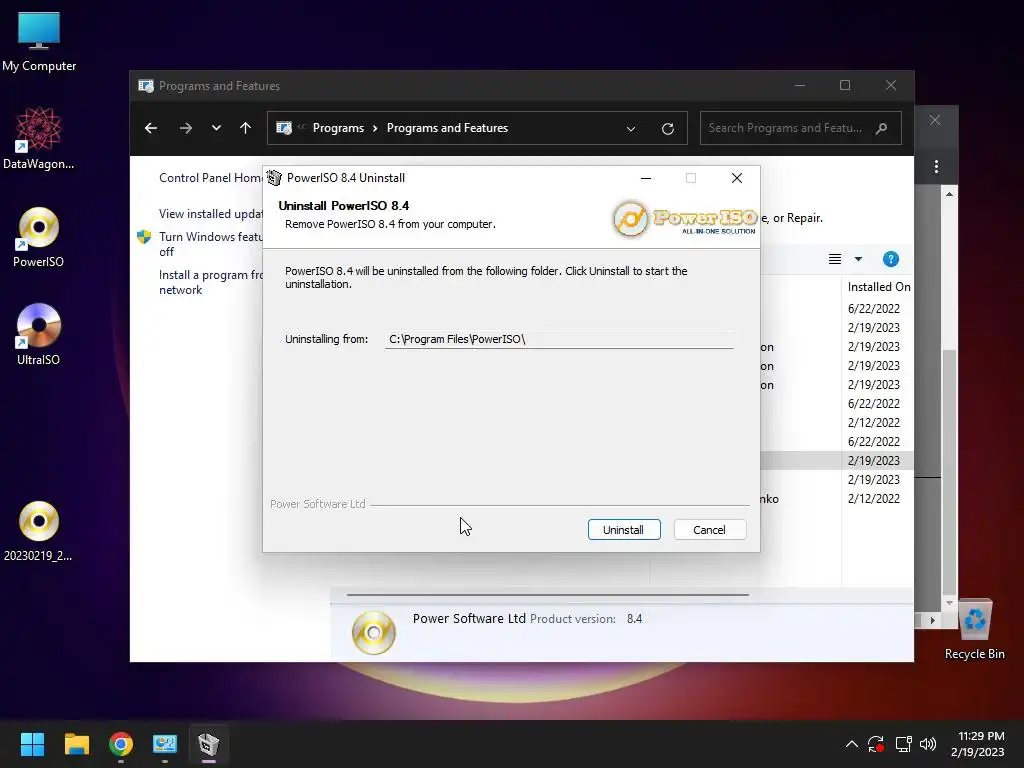Screen dimensions: 1024x768
Task: Click scroll up arrow in background window
Action: click(x=950, y=194)
